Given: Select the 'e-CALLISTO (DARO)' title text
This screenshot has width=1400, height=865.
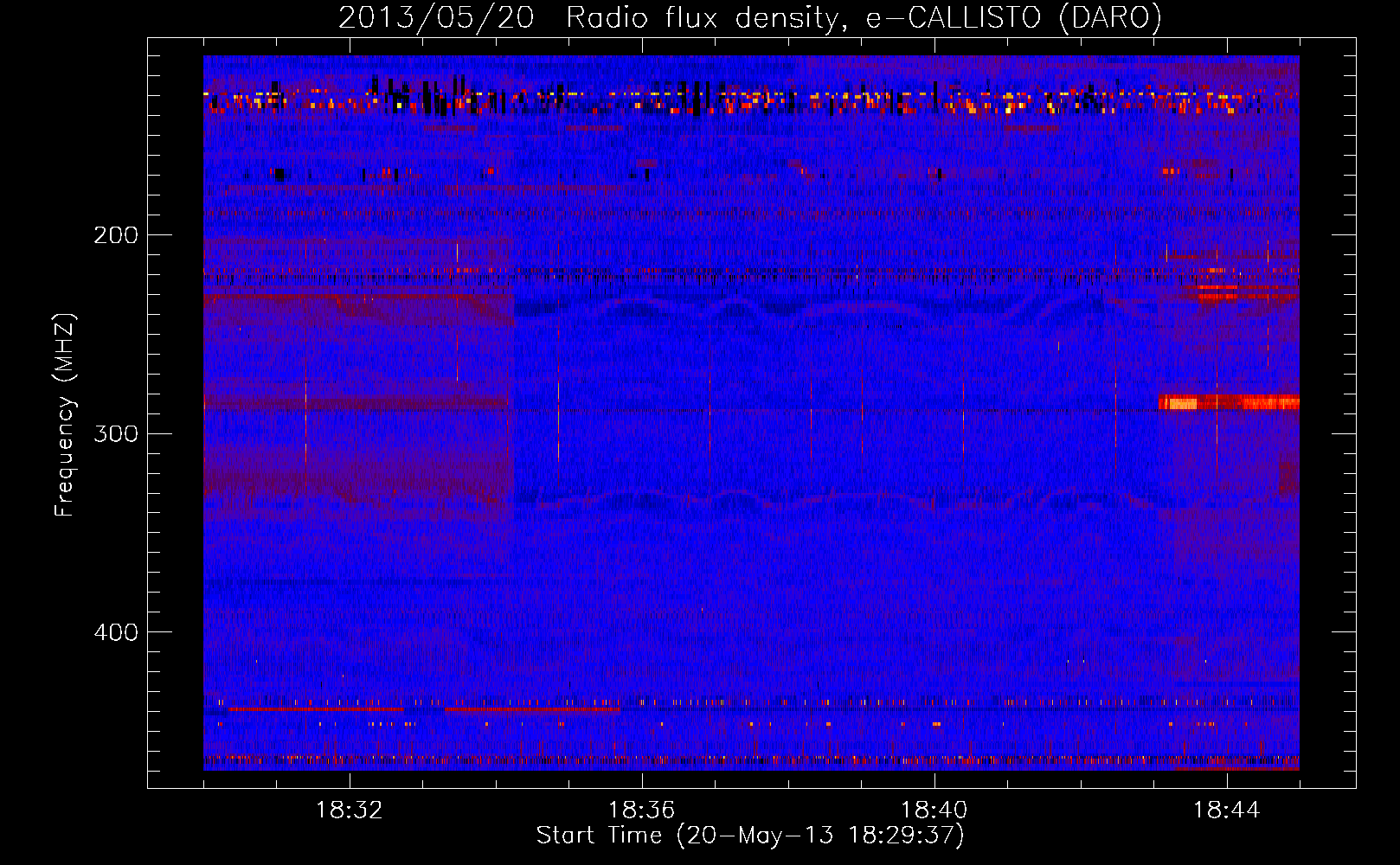Looking at the screenshot, I should click(1015, 18).
